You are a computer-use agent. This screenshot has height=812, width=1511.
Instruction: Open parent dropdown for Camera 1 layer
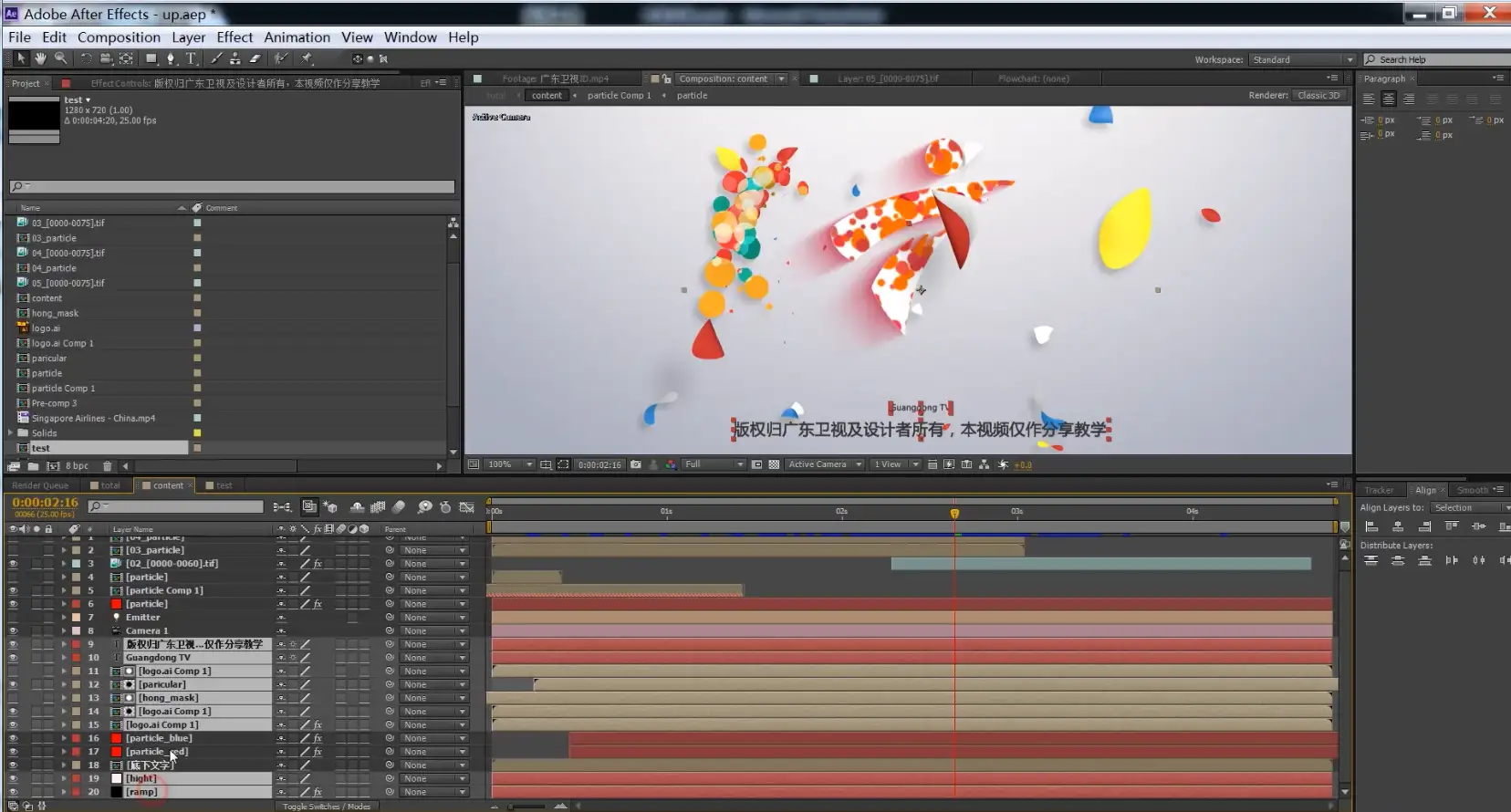click(x=434, y=630)
